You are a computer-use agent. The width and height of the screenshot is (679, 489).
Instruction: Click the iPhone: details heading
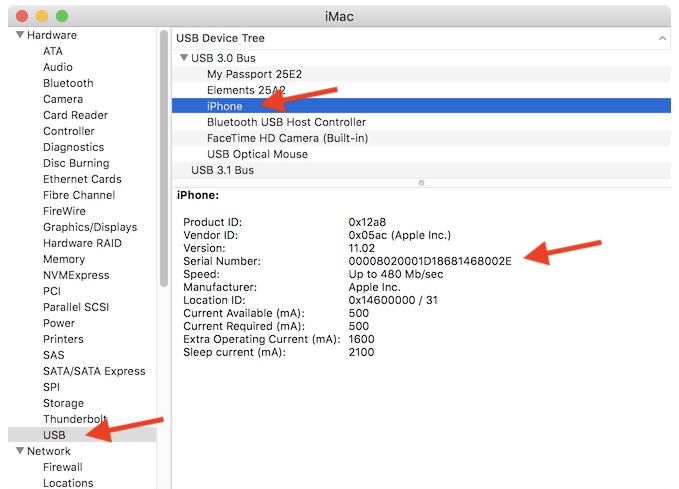(x=198, y=195)
